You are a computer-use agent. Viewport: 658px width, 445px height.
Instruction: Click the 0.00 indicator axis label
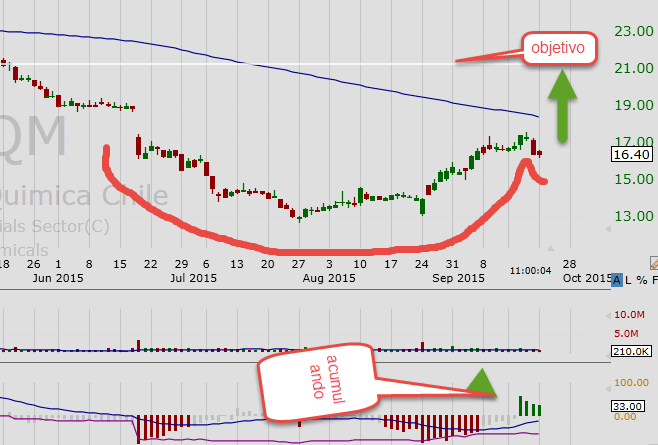click(x=625, y=416)
